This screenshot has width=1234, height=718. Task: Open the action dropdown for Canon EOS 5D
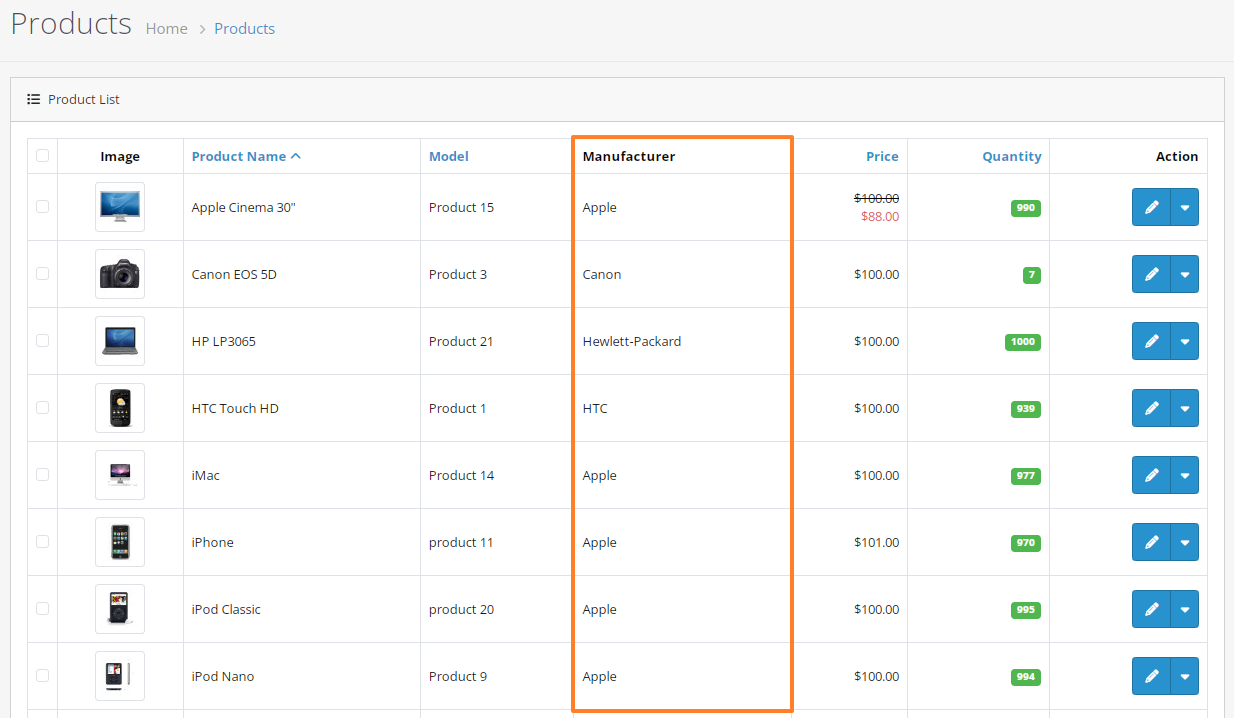pos(1185,274)
